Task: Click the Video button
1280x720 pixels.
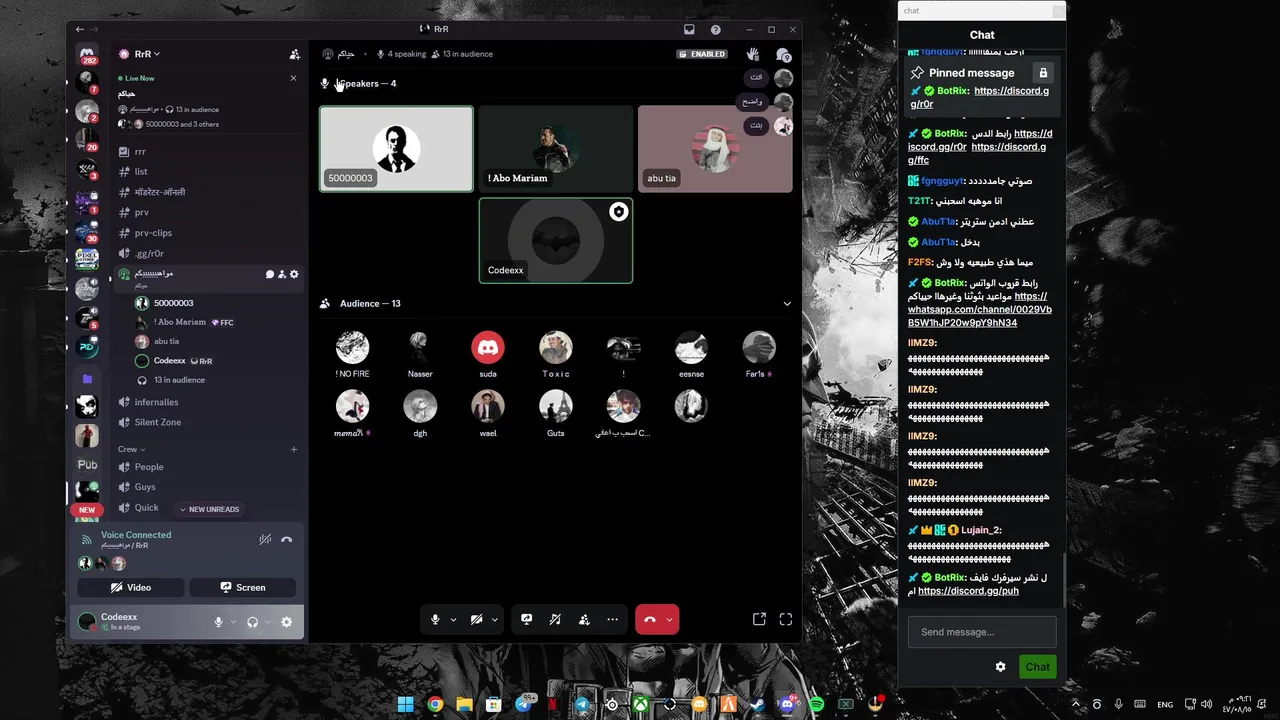Action: 131,588
